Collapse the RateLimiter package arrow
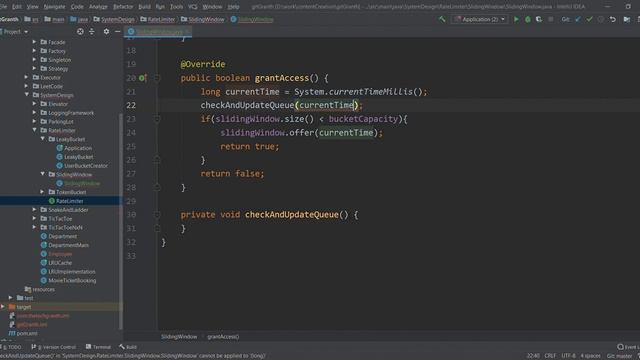Viewport: 640px width, 360px height. 34,130
